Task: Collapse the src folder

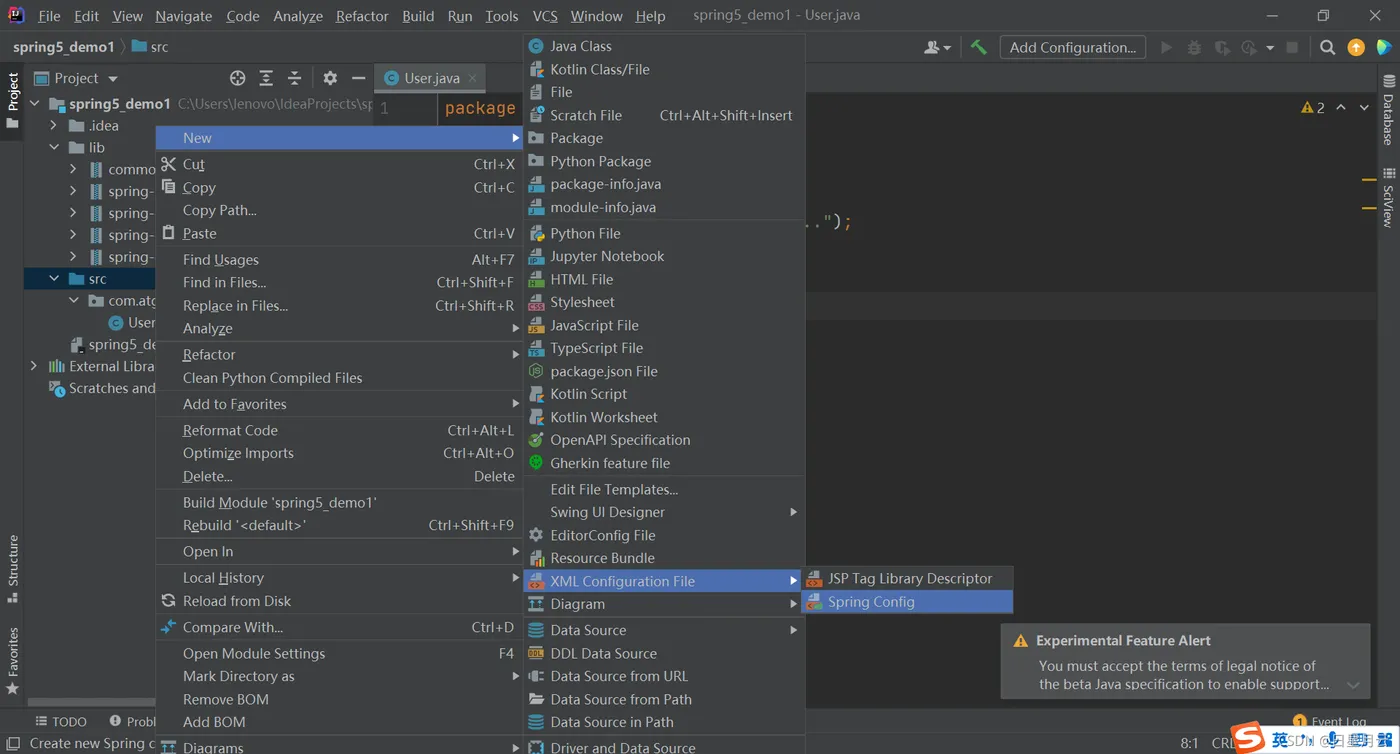Action: tap(54, 279)
